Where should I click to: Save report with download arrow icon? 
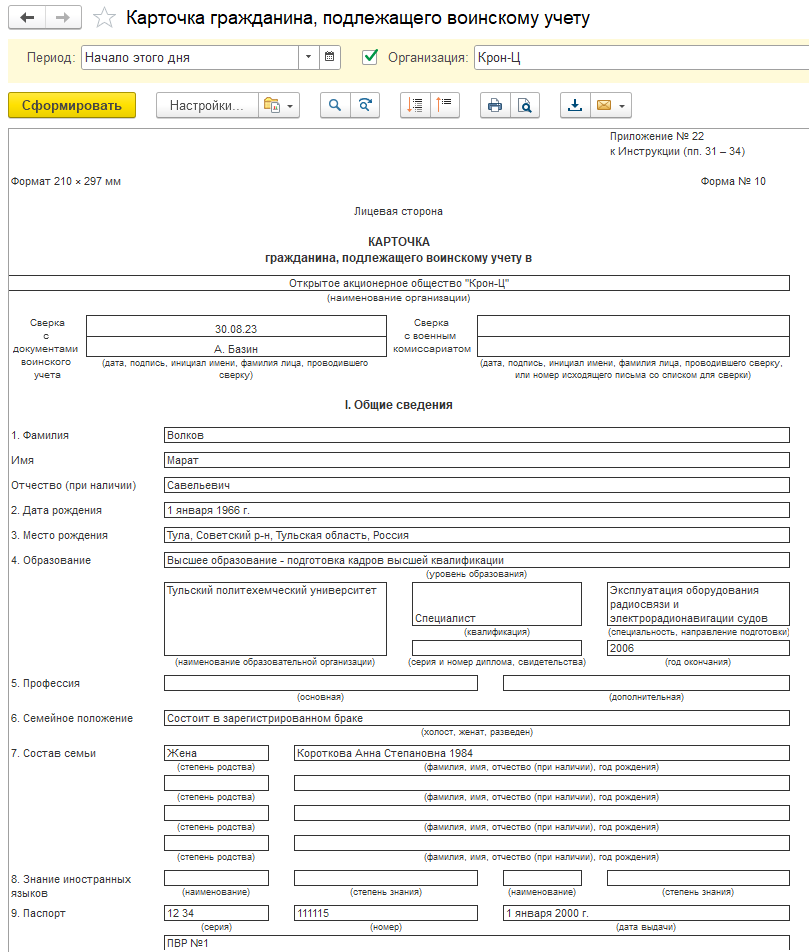tap(575, 105)
